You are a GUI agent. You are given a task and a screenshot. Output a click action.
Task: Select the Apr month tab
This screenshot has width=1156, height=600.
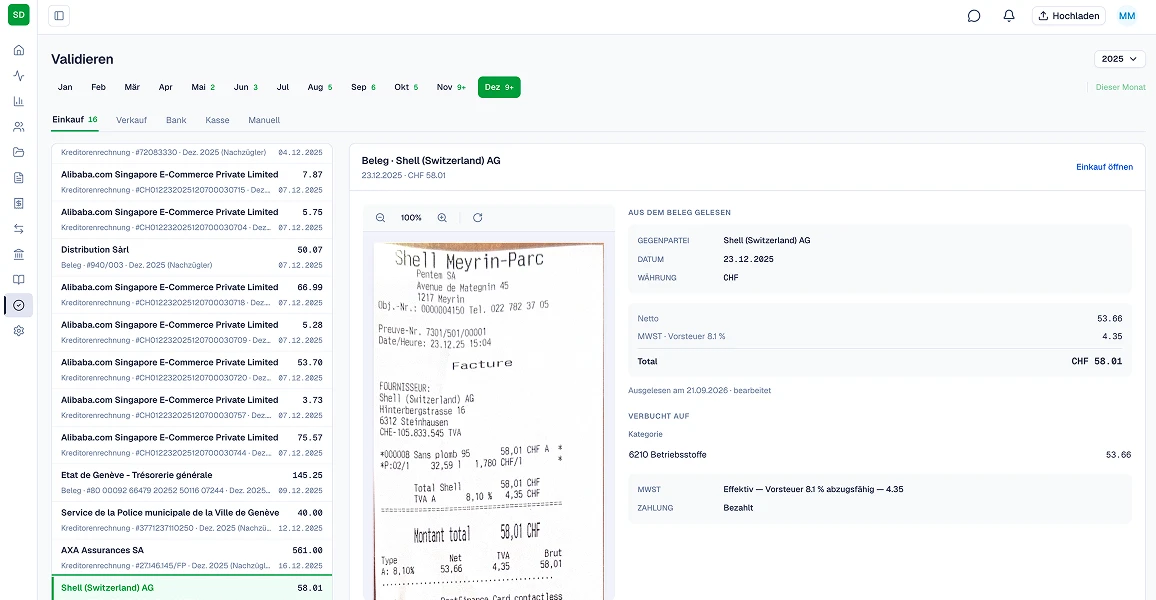[165, 87]
